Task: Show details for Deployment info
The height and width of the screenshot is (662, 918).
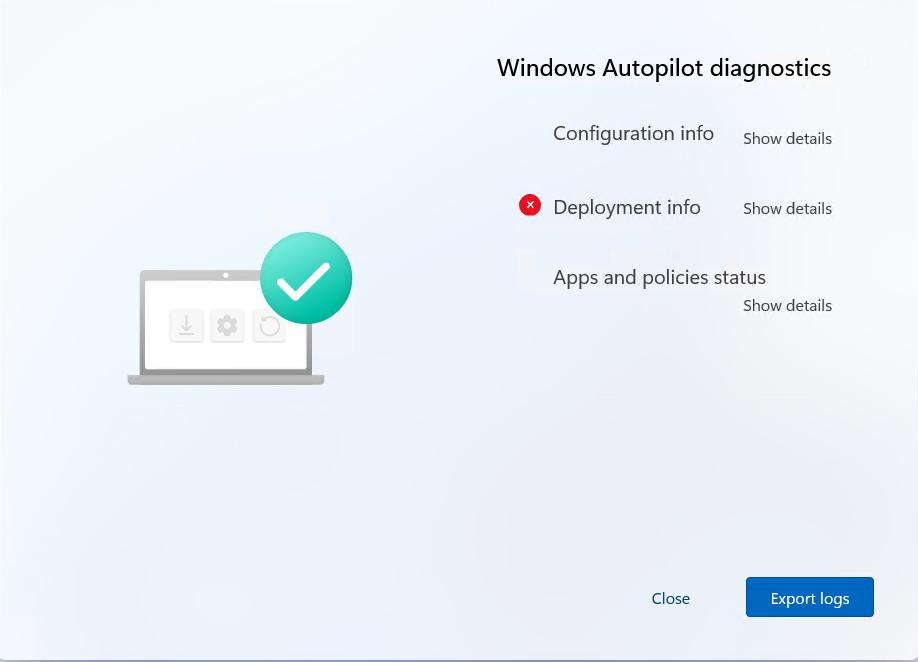Action: point(787,208)
